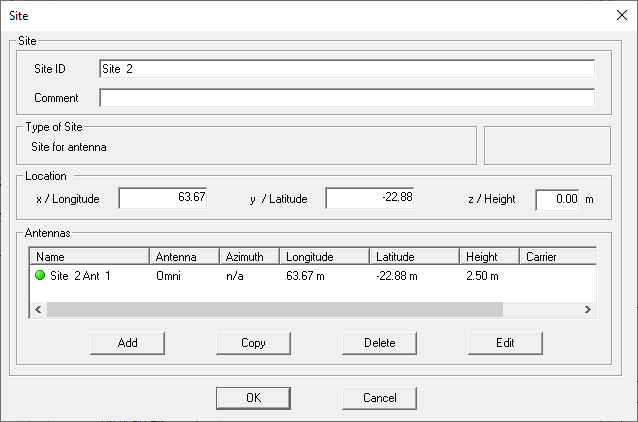The width and height of the screenshot is (638, 422).
Task: Click the Comment input field
Action: [346, 98]
